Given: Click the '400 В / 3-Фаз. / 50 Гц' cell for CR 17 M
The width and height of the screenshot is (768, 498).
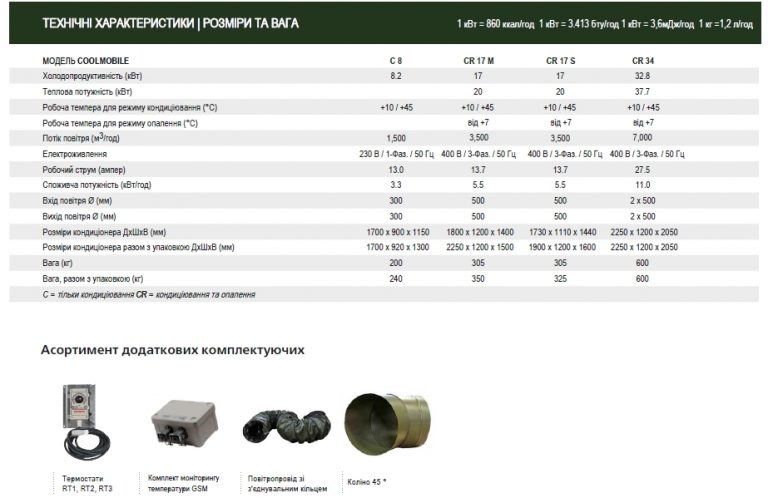Looking at the screenshot, I should tap(479, 154).
